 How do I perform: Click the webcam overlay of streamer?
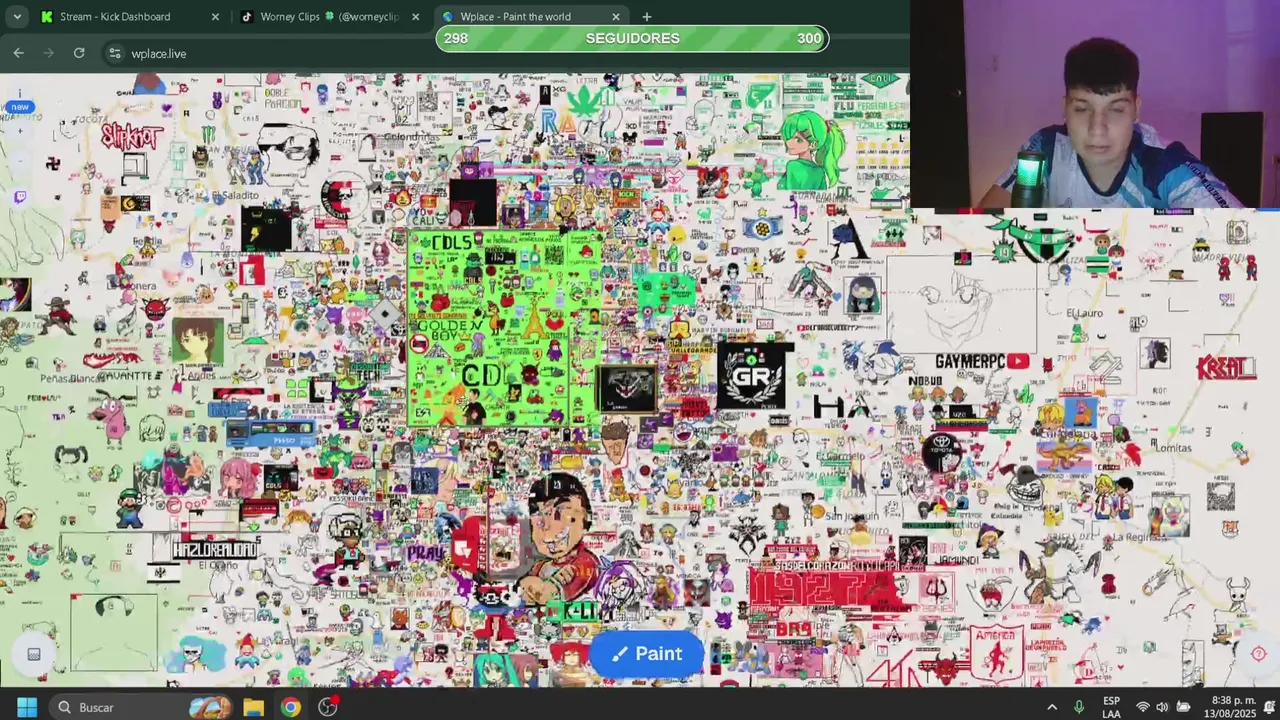pos(1095,104)
